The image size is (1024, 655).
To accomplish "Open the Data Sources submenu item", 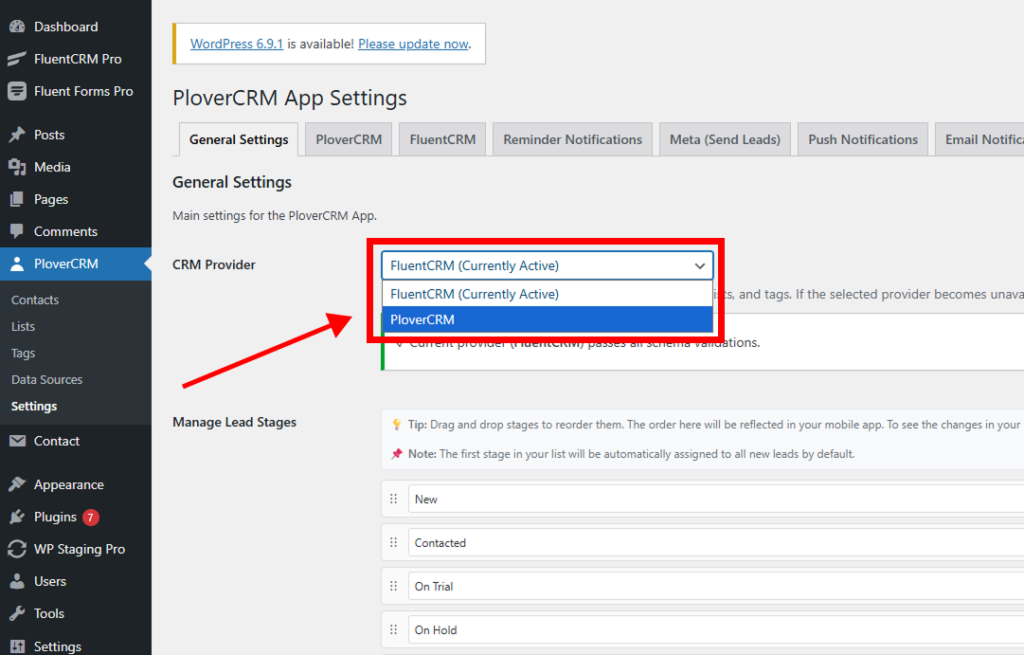I will (47, 380).
